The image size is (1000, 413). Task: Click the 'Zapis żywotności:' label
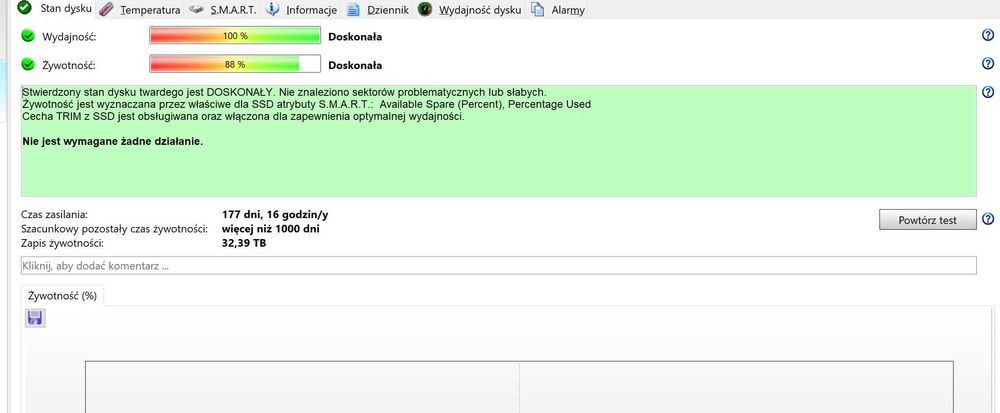pyautogui.click(x=62, y=243)
